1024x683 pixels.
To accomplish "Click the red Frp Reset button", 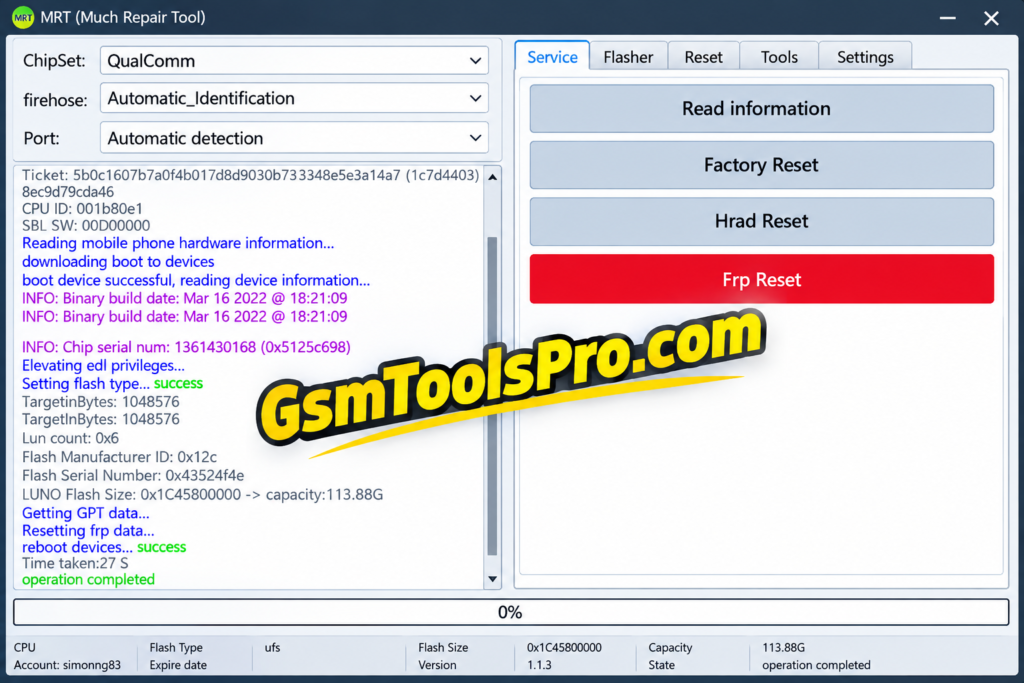I will [761, 279].
